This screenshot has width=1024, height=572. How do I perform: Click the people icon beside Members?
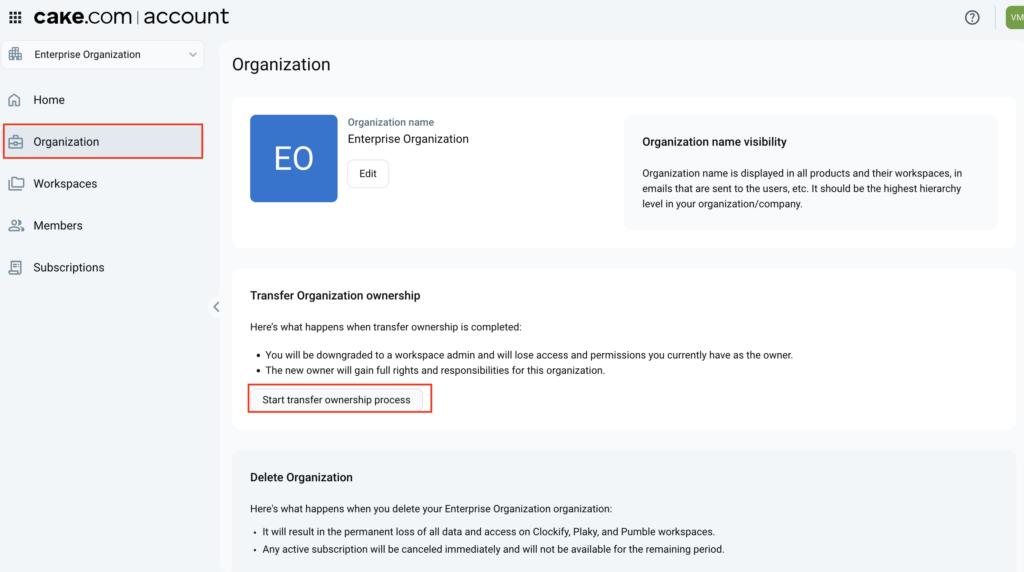pyautogui.click(x=15, y=226)
